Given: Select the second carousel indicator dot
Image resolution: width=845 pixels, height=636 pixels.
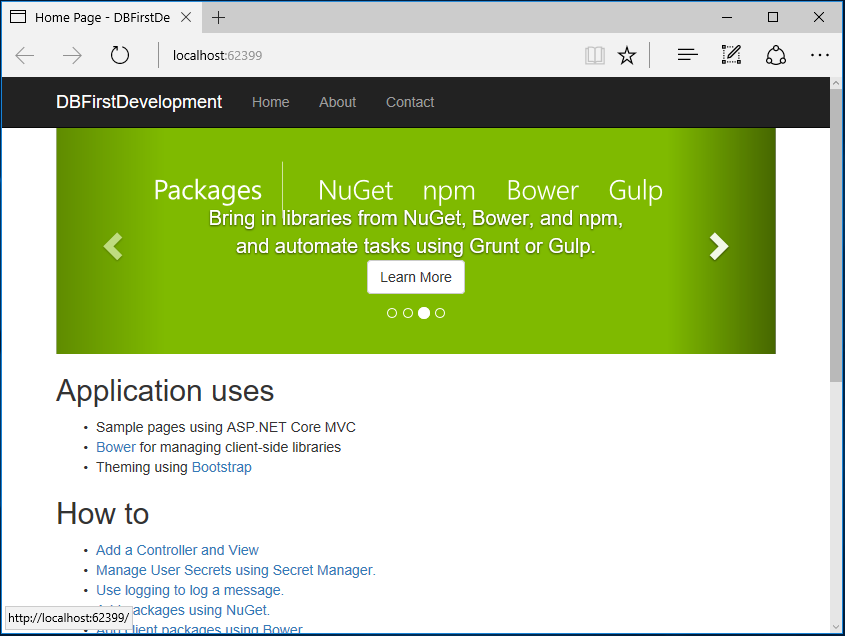Looking at the screenshot, I should pyautogui.click(x=408, y=313).
